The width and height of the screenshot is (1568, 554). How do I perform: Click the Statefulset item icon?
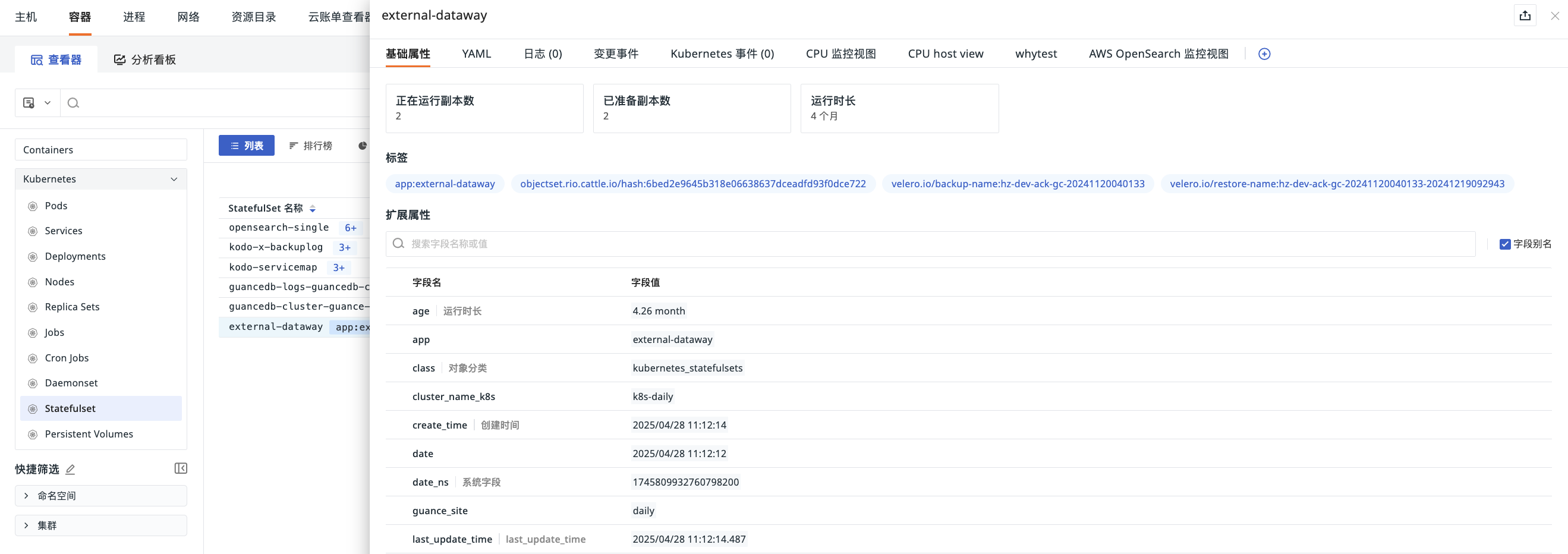click(33, 409)
